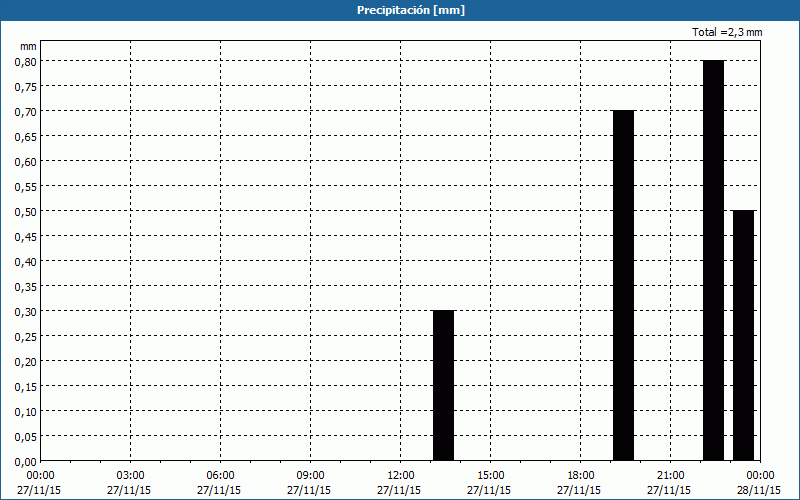This screenshot has height=500, width=800.
Task: Click the 0,45 y-axis value
Action: (x=26, y=237)
